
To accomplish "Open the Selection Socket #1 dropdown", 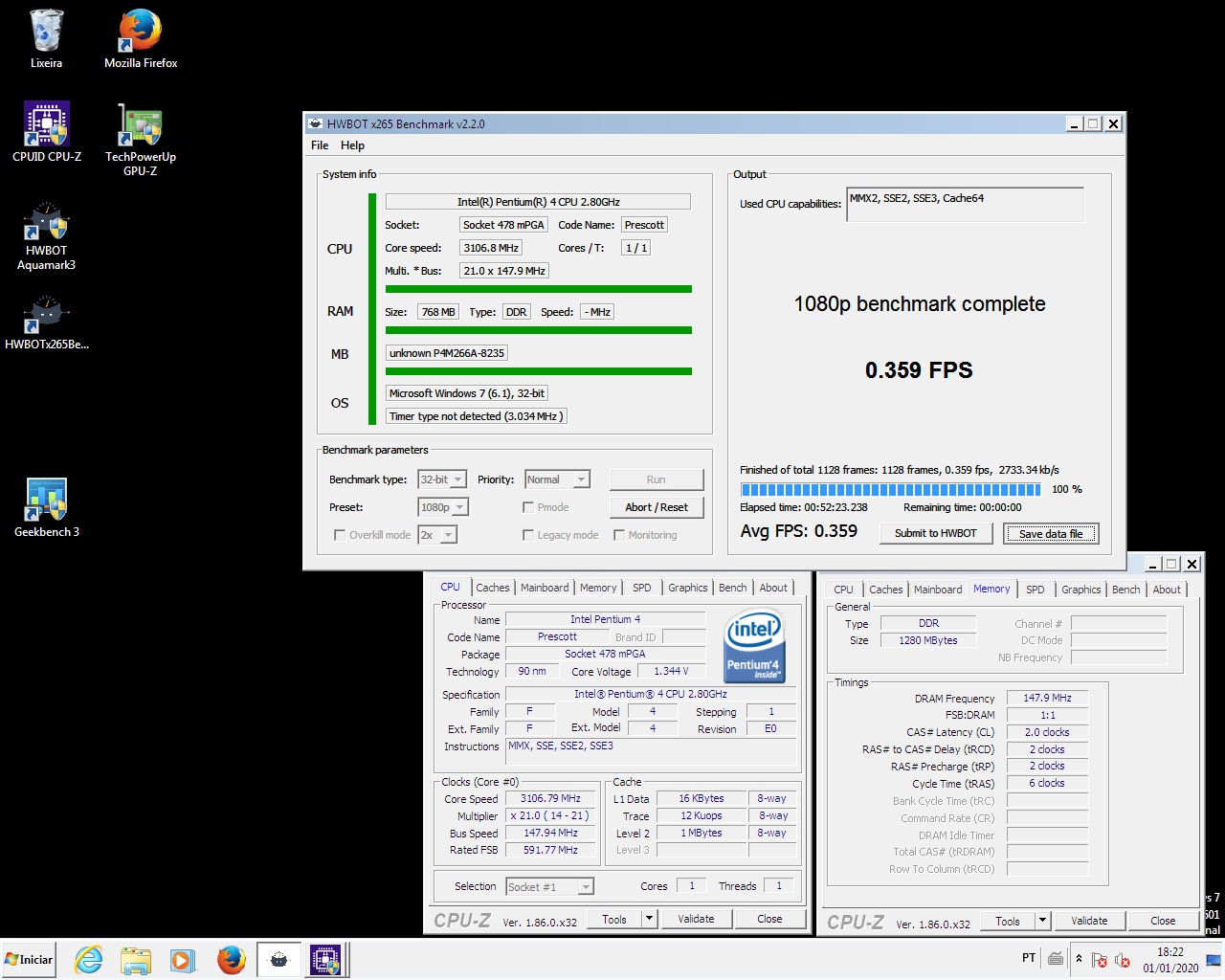I will 550,886.
